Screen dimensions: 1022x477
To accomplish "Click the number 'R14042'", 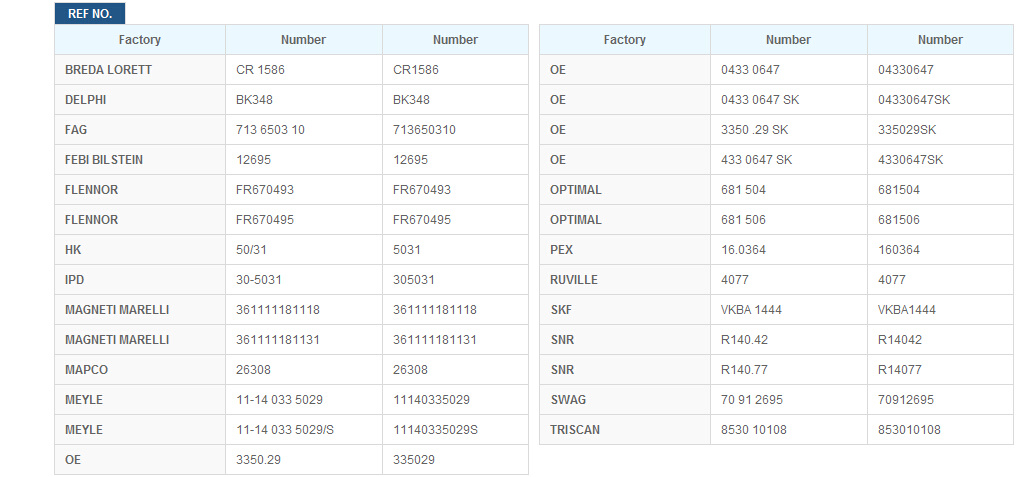I will coord(900,340).
